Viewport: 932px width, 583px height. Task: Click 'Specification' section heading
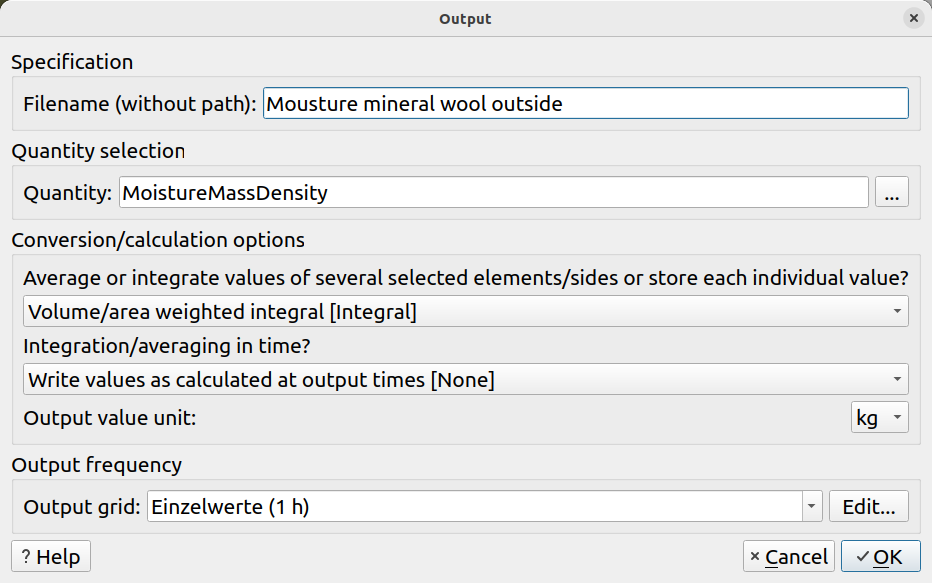72,62
